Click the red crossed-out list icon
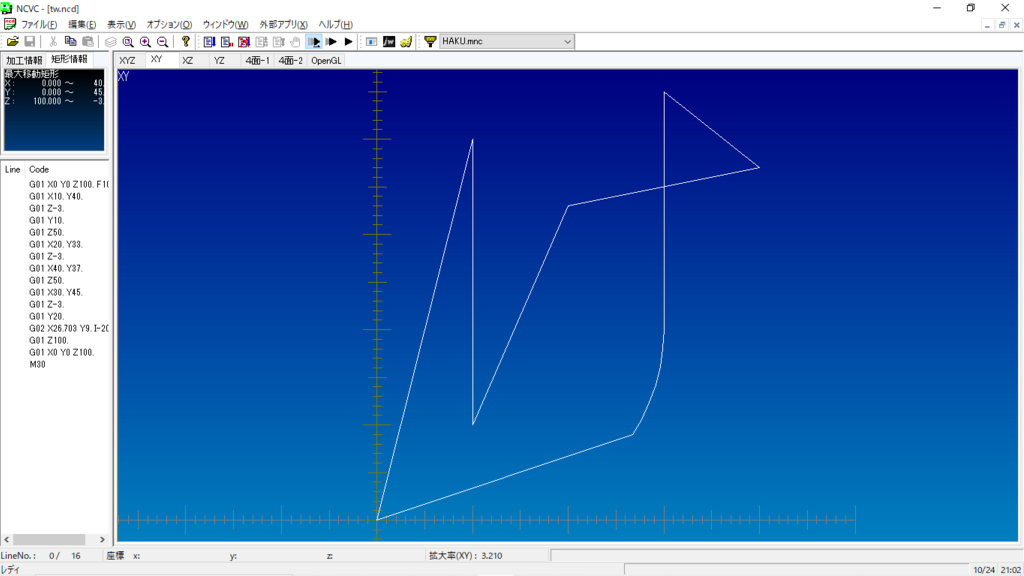Screen dimensions: 1024x576 tap(244, 42)
